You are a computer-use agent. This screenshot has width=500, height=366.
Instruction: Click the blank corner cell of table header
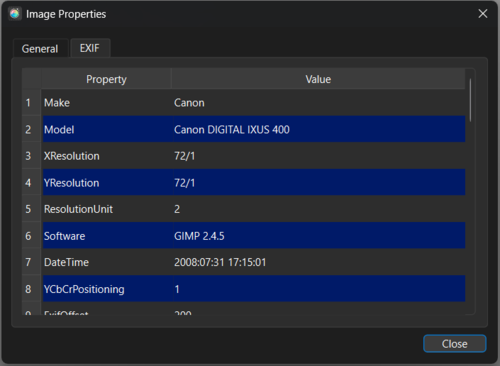click(x=32, y=79)
